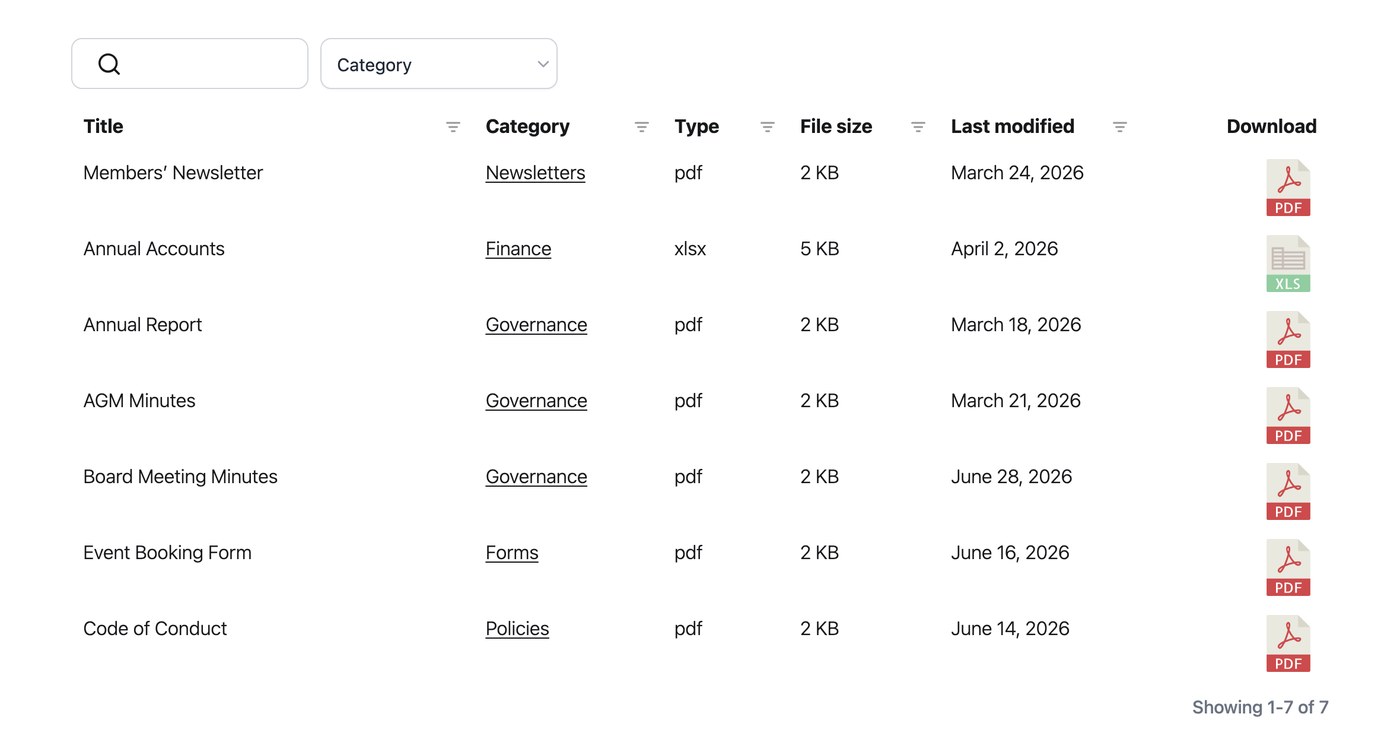Click the March 24, 2026 date
The width and height of the screenshot is (1400, 755).
(x=1017, y=173)
